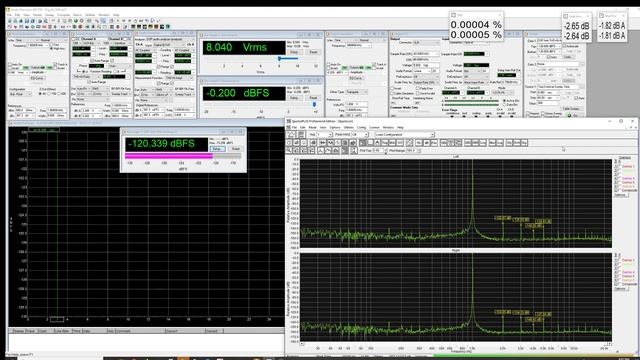
Task: Open File menu in AP2700 window
Action: [x=9, y=15]
